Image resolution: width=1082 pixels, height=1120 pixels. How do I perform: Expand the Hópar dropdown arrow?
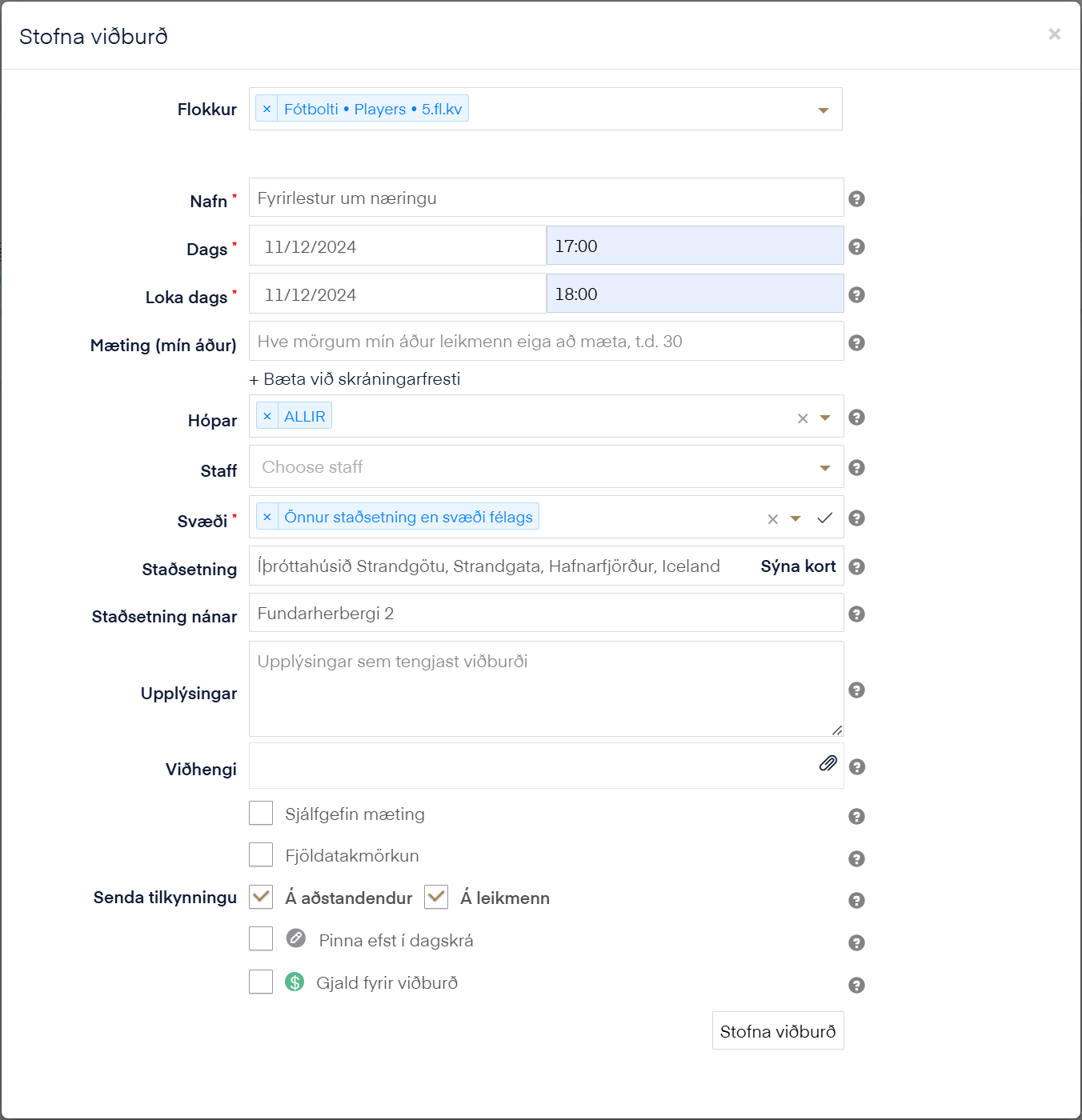coord(825,418)
